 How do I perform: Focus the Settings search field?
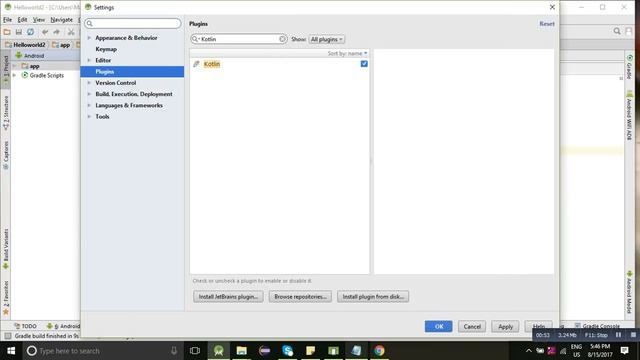(x=133, y=23)
